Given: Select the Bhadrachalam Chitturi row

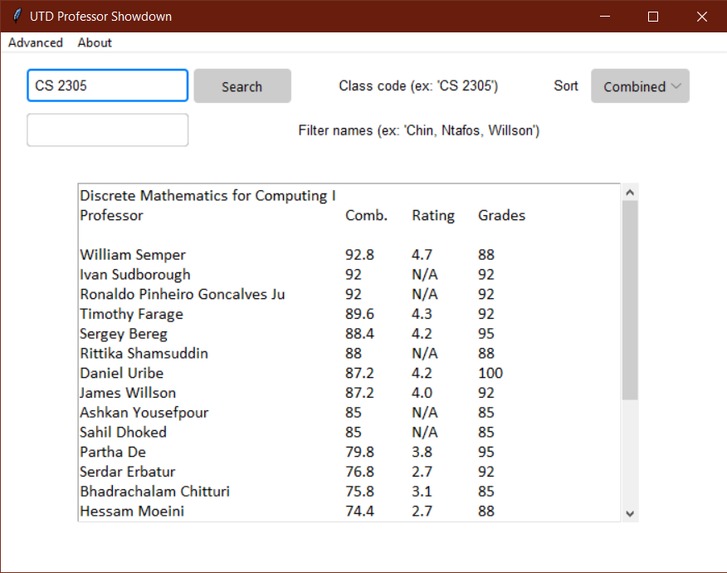Looking at the screenshot, I should (349, 491).
